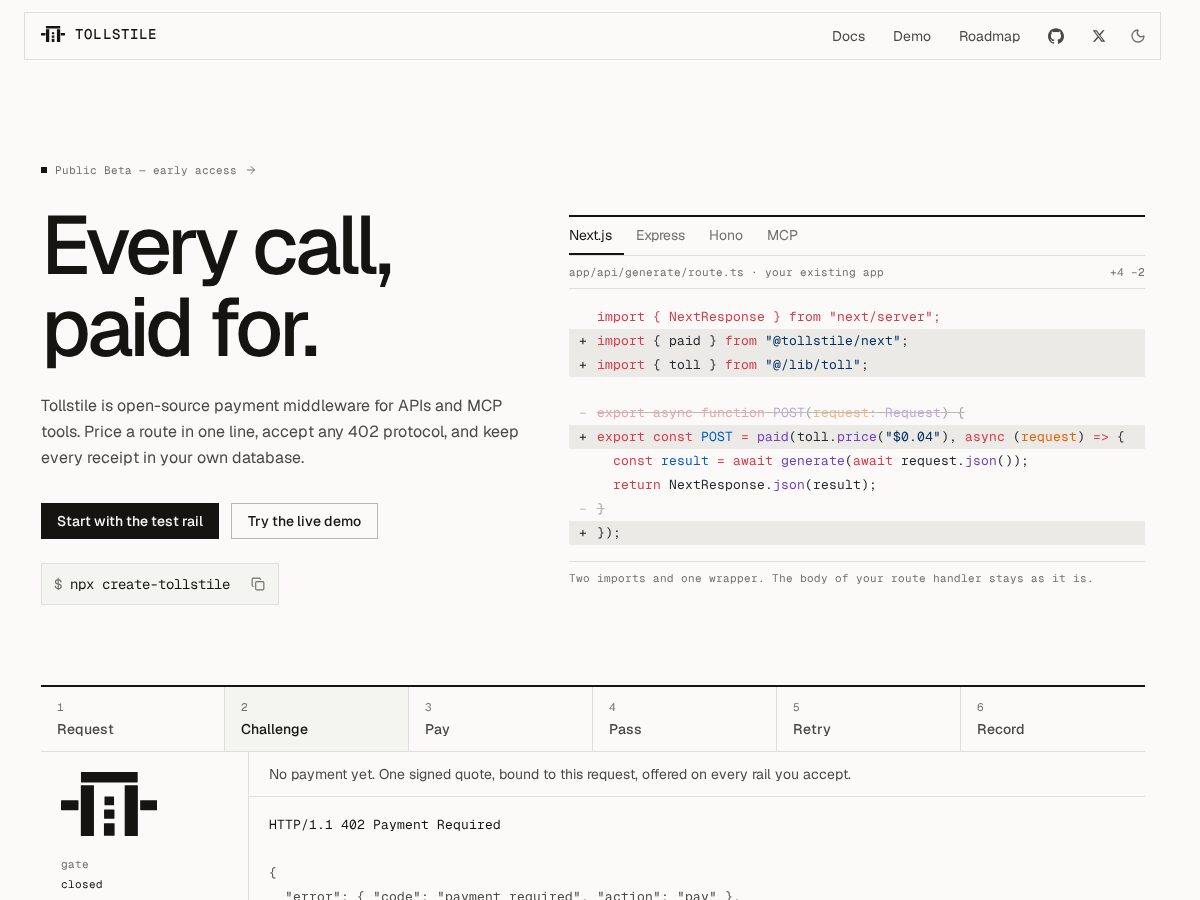Click the HTTP/1.1 402 Payment Required line

point(385,825)
